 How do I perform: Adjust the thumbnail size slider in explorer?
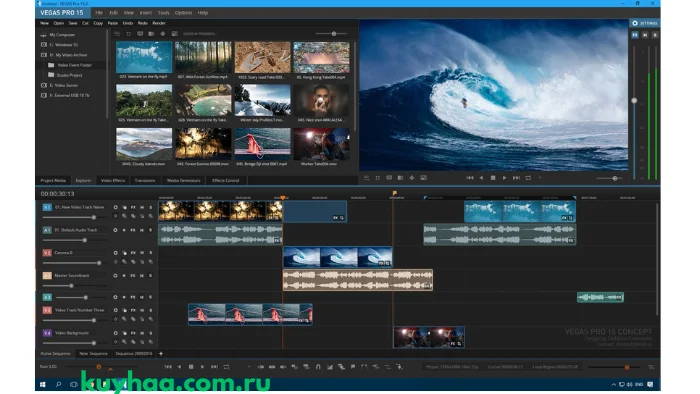(333, 33)
